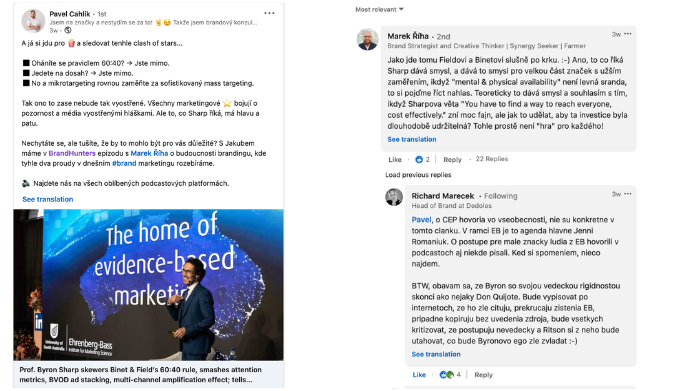Screen dimensions: 700x391
Task: Expand Load previous replies
Action: pyautogui.click(x=418, y=175)
